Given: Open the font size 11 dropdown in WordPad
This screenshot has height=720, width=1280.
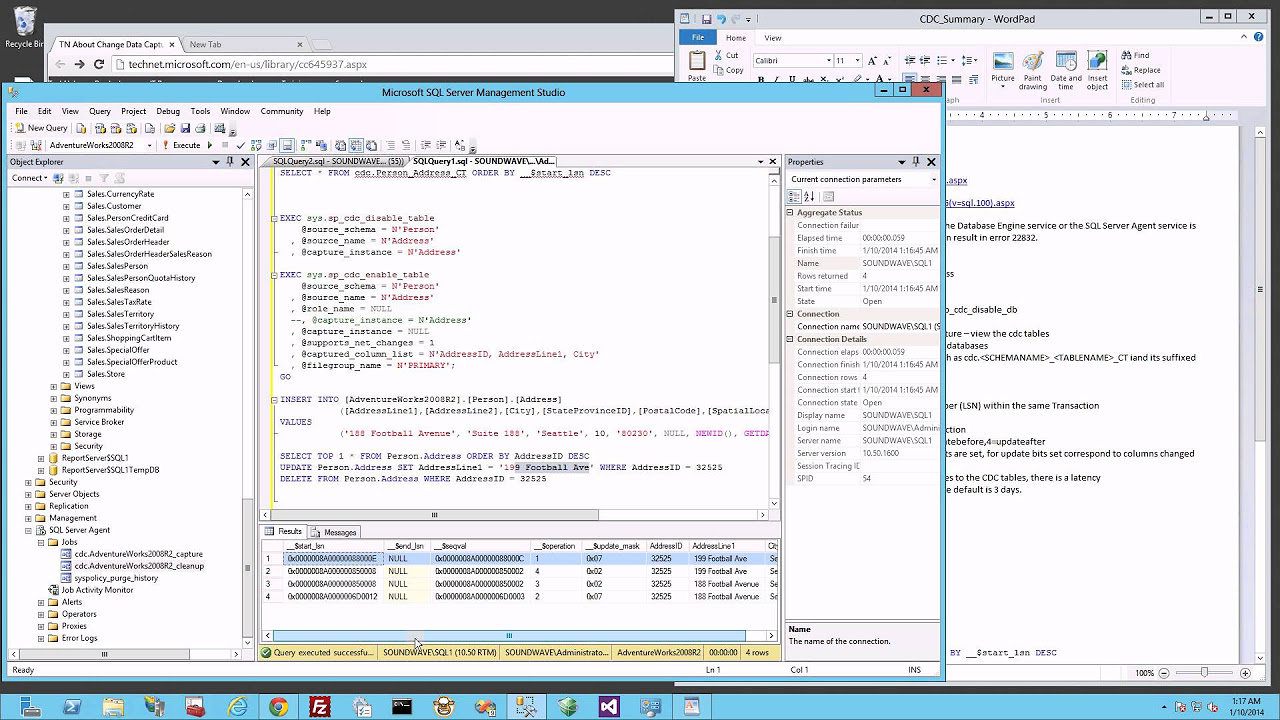Looking at the screenshot, I should pyautogui.click(x=857, y=60).
